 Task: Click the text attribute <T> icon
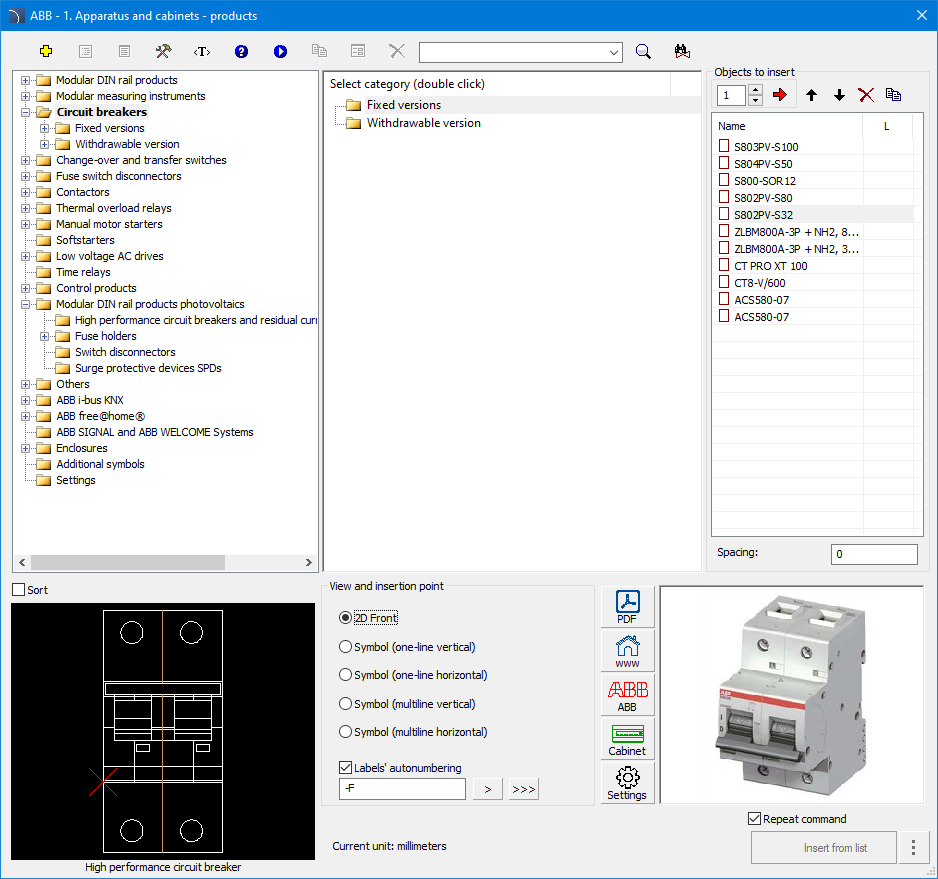202,51
